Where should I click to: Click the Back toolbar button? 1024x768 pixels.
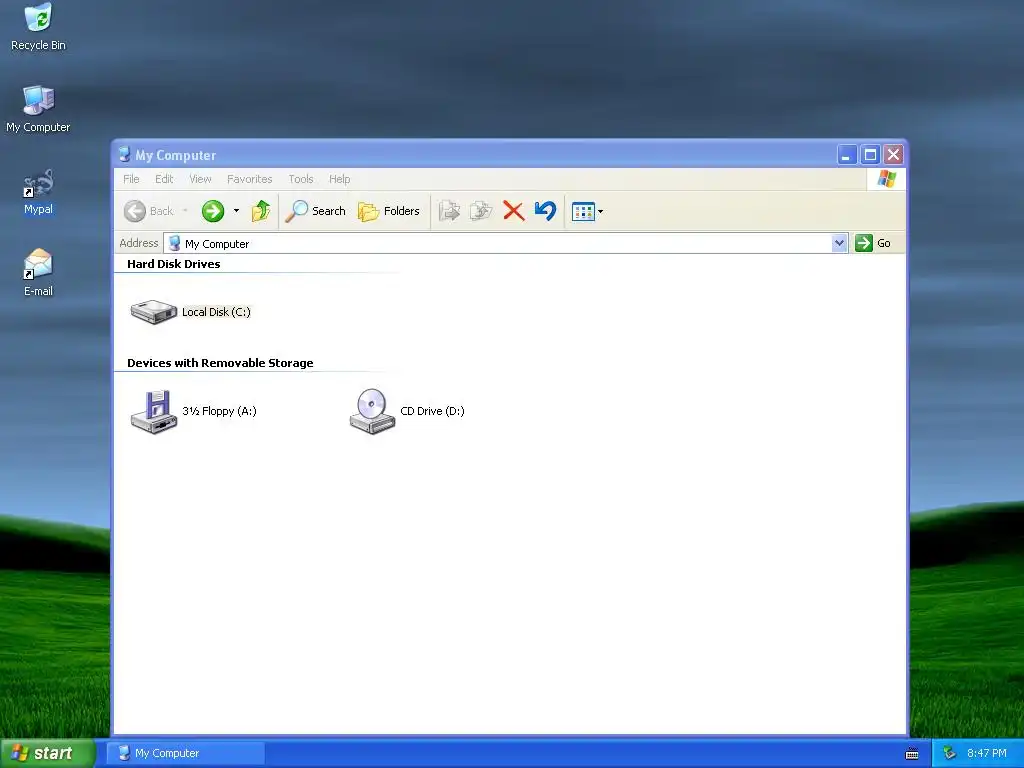[x=149, y=211]
